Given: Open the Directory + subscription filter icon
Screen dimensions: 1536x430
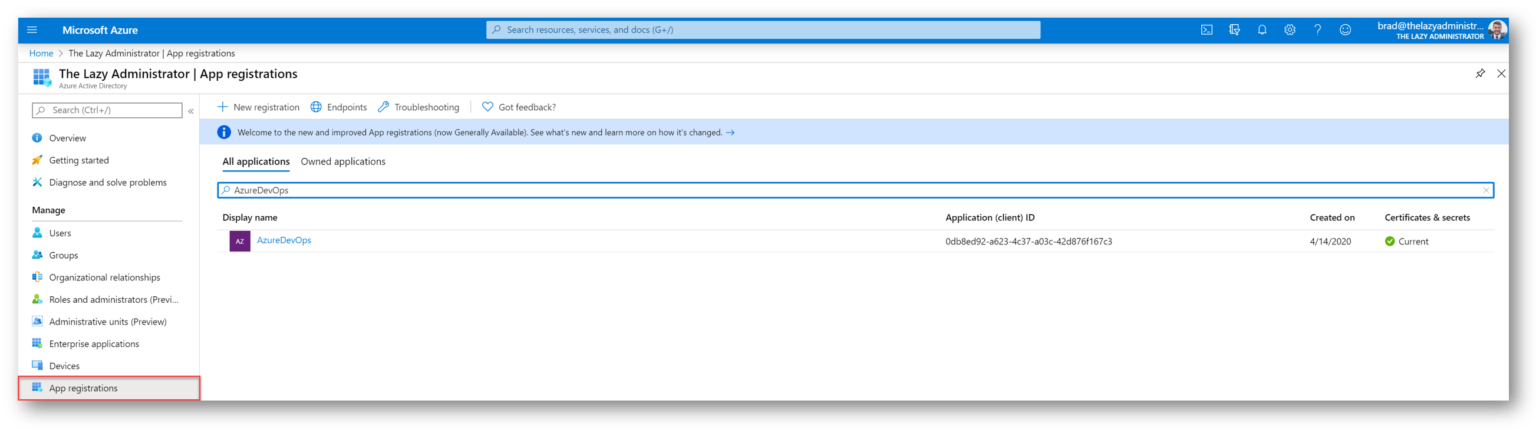Looking at the screenshot, I should [1234, 30].
